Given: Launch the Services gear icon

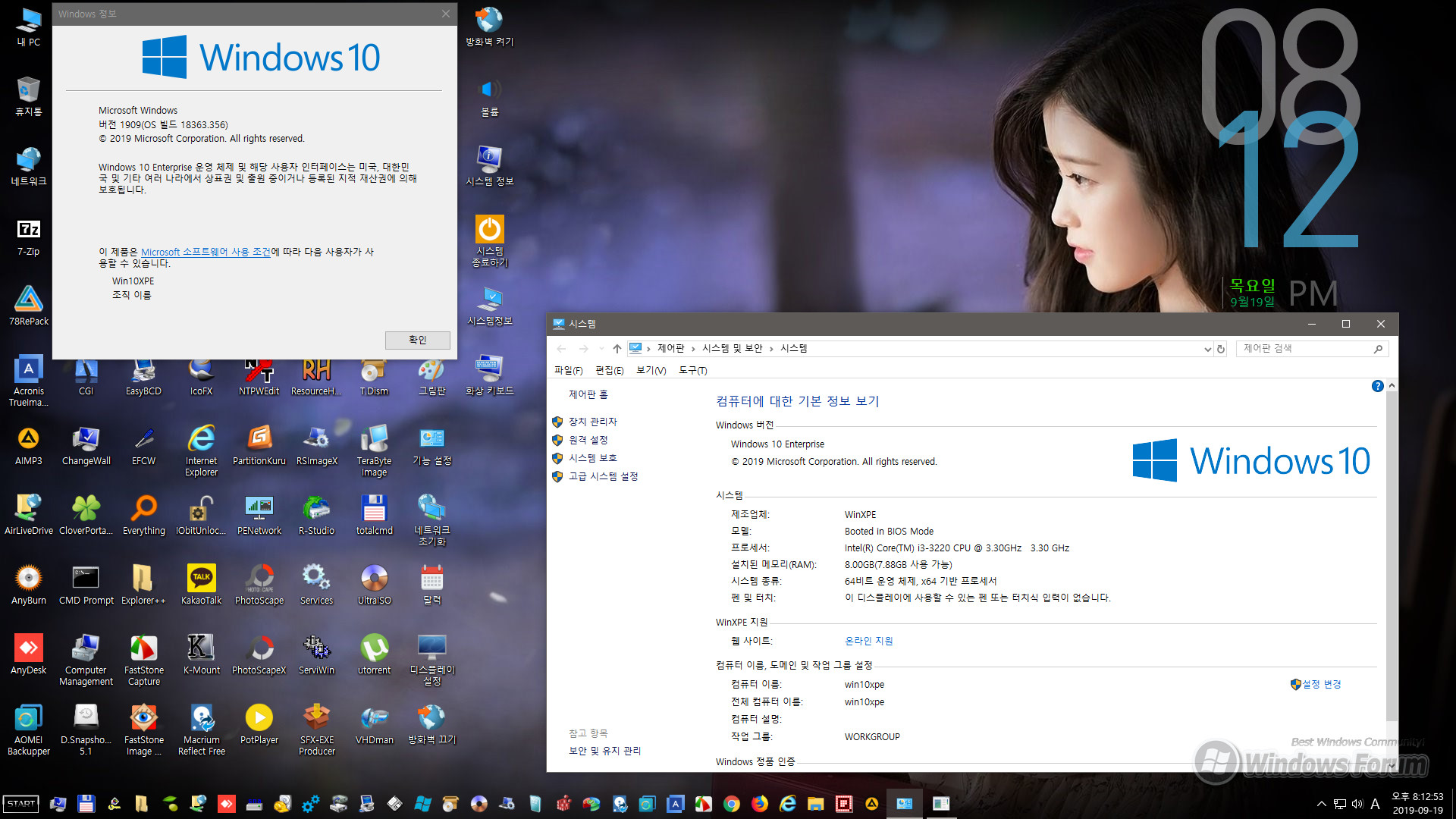Looking at the screenshot, I should 316,585.
